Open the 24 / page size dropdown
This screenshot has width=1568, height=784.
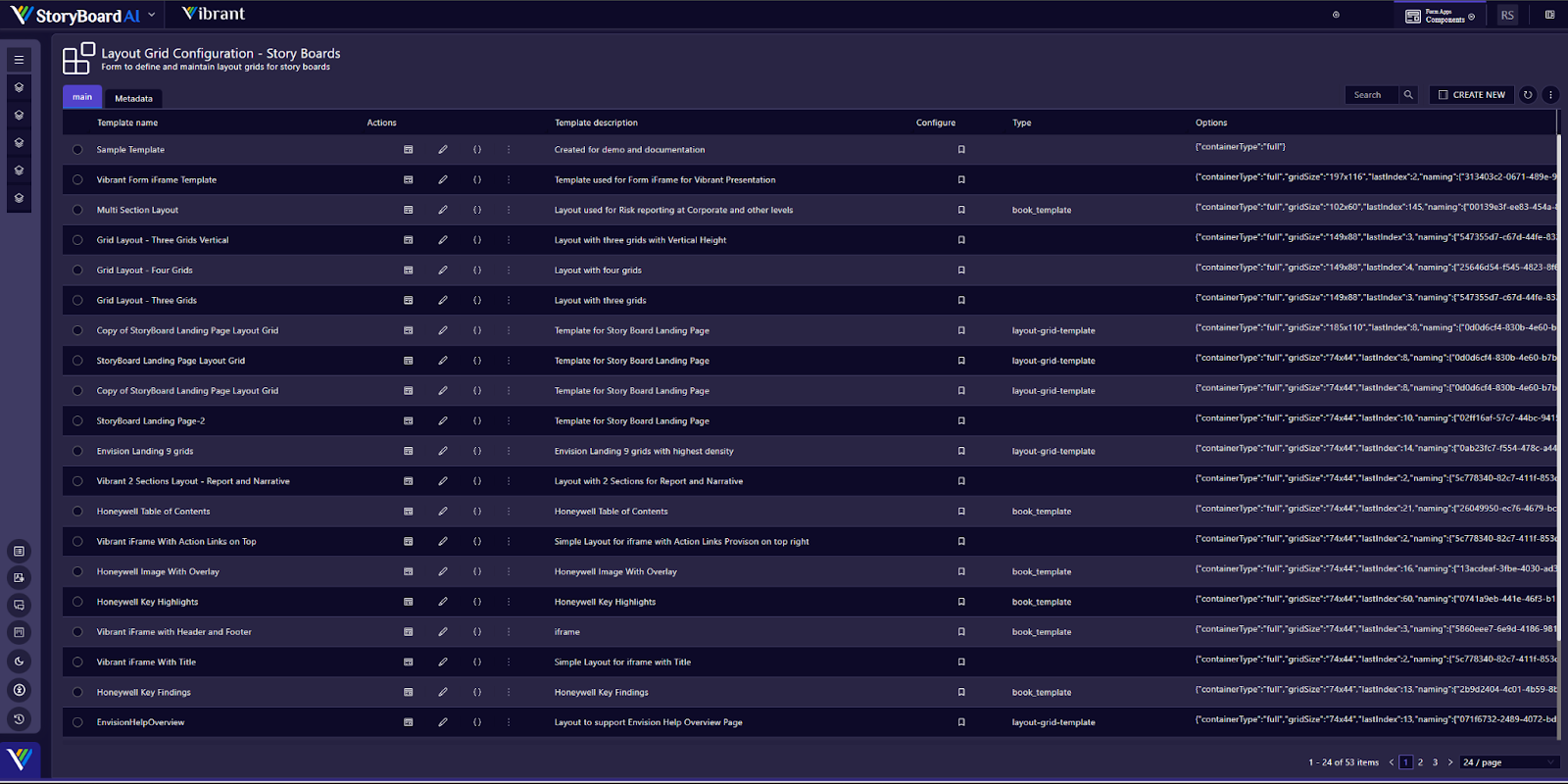[x=1508, y=762]
